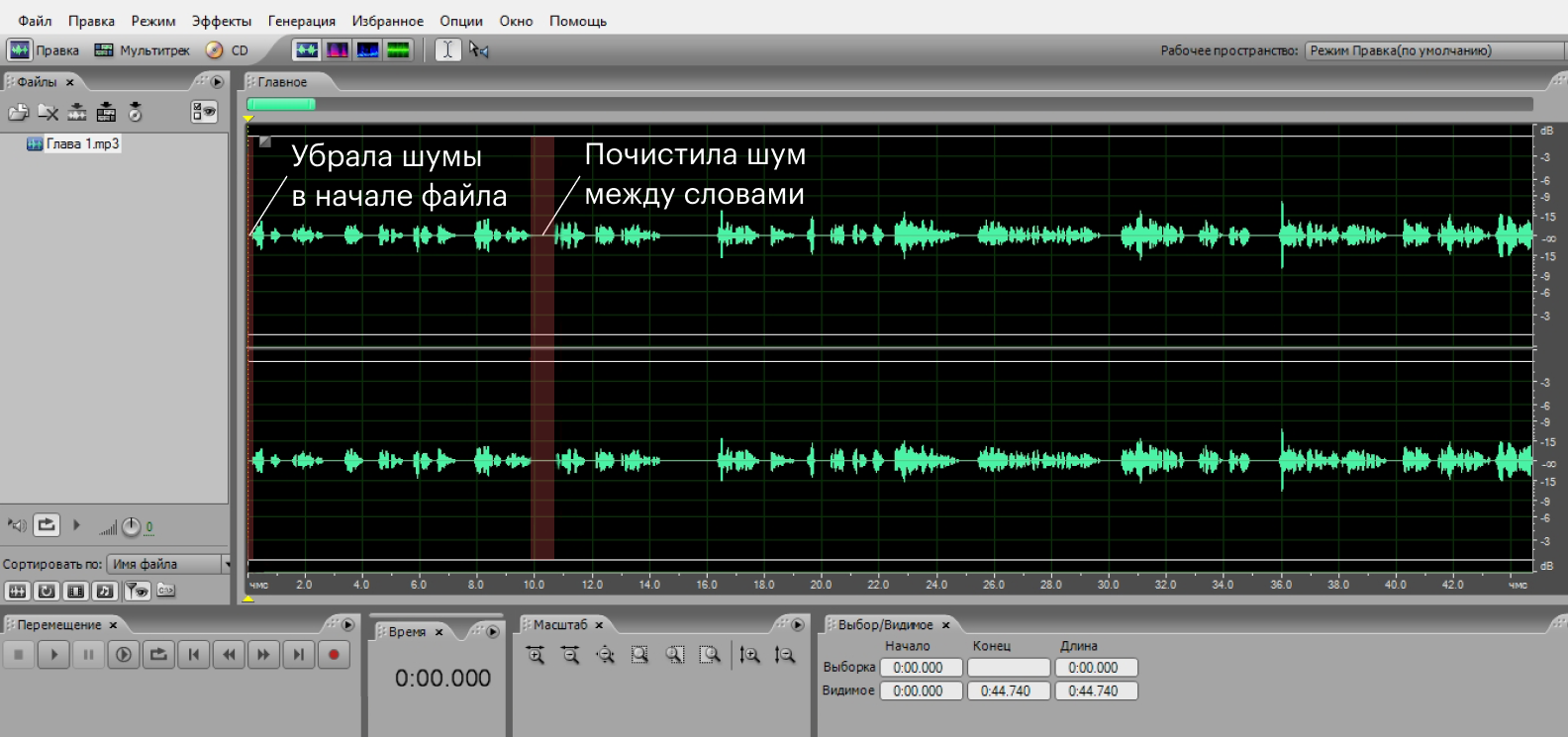The image size is (1568, 737).
Task: Open the Избранное menu
Action: 388,21
